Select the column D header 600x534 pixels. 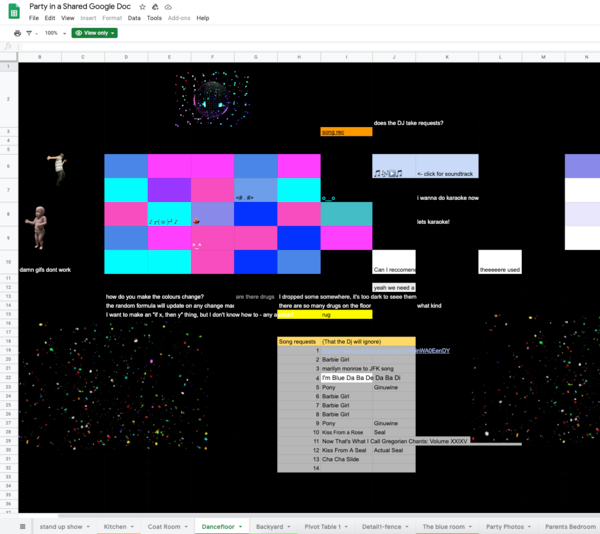(126, 57)
